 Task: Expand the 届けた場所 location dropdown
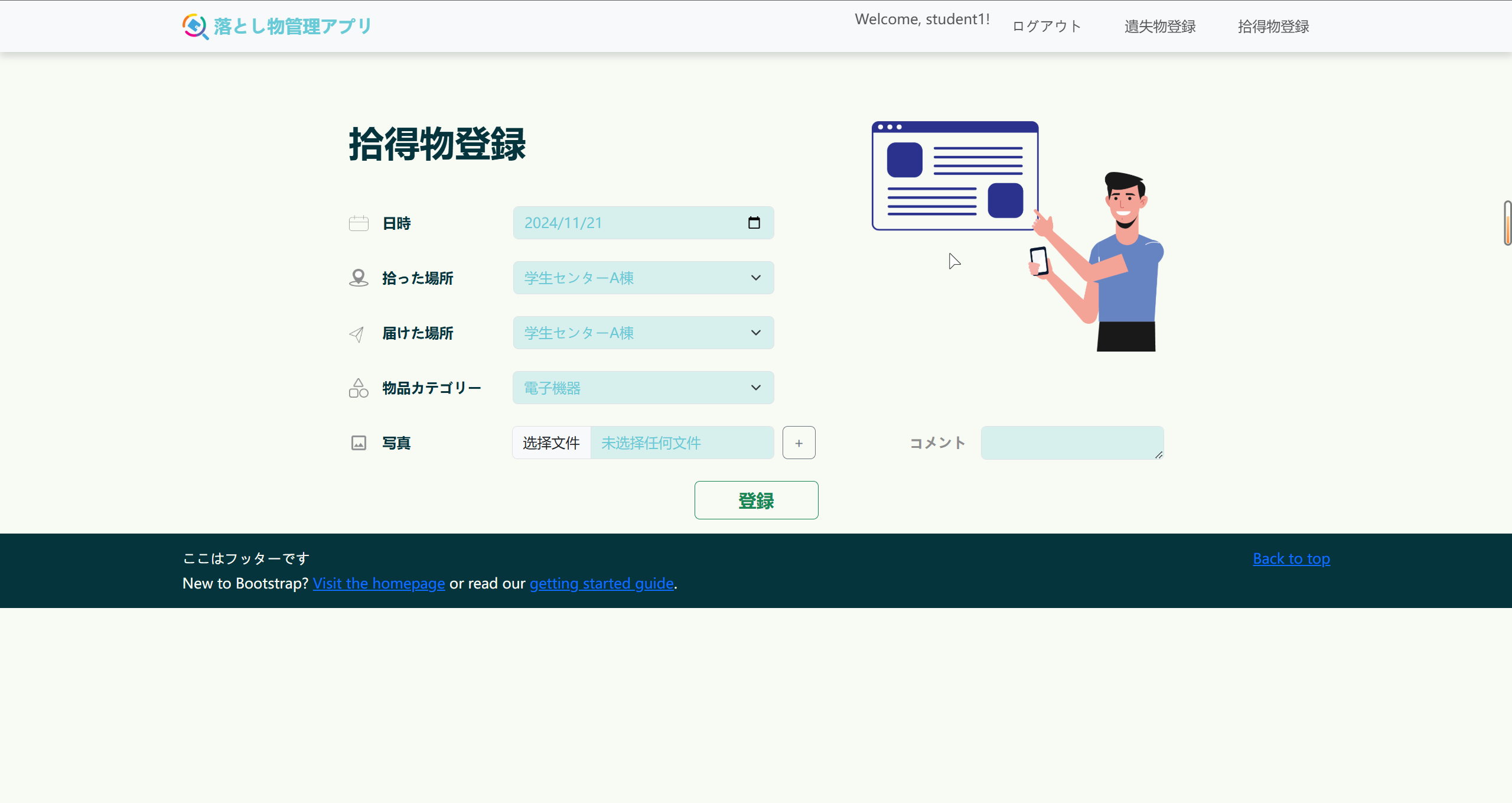coord(643,333)
